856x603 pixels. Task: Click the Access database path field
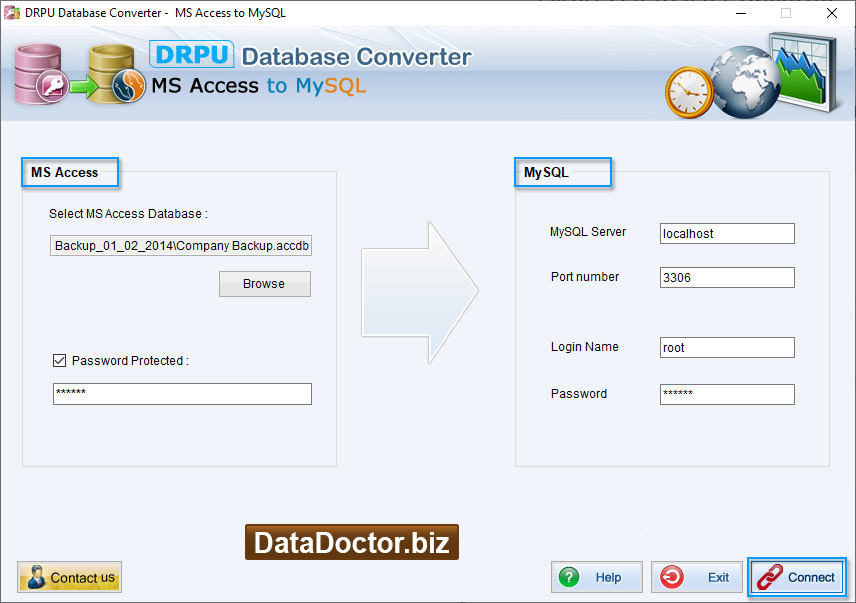(182, 246)
